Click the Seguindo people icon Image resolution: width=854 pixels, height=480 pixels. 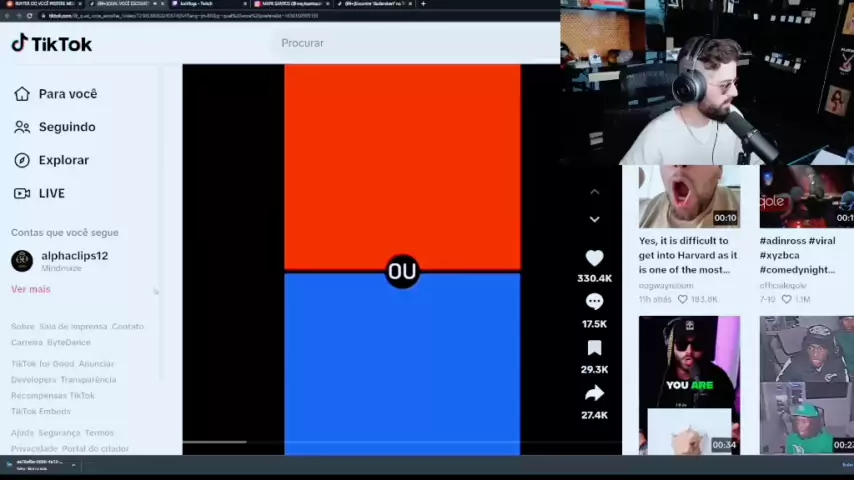[22, 127]
